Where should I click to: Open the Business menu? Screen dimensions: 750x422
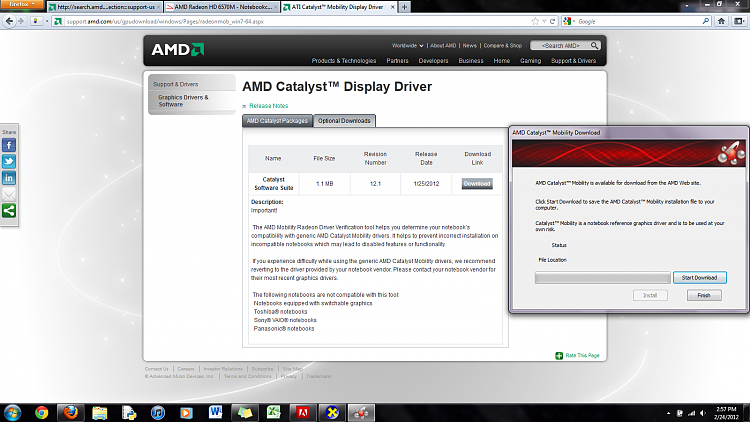[x=471, y=61]
